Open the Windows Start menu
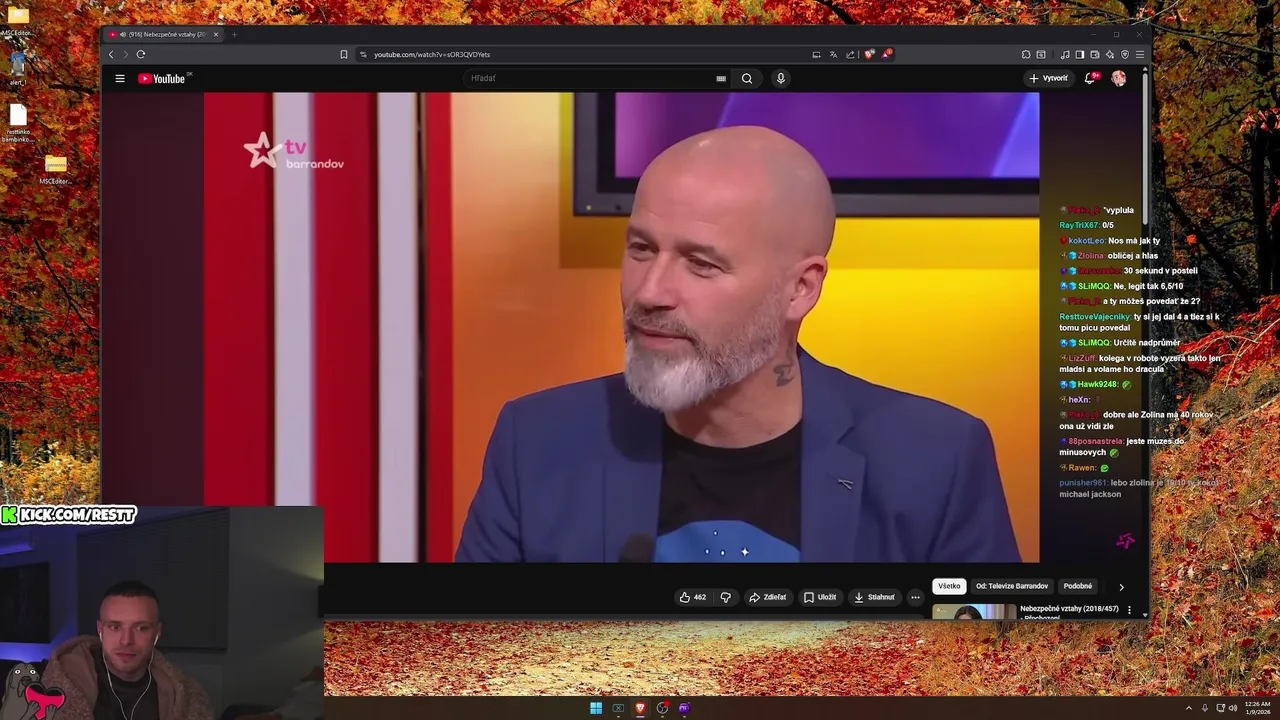The image size is (1280, 720). 596,708
